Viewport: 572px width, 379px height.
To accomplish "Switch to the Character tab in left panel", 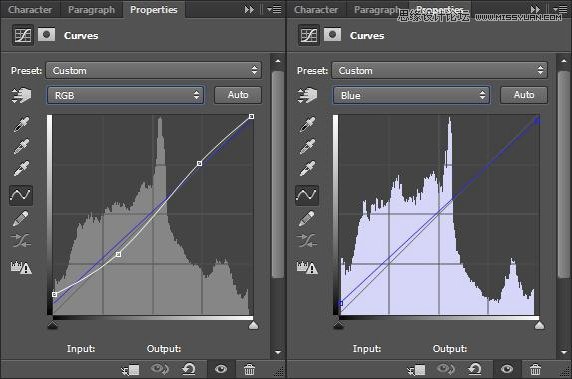I will point(30,9).
